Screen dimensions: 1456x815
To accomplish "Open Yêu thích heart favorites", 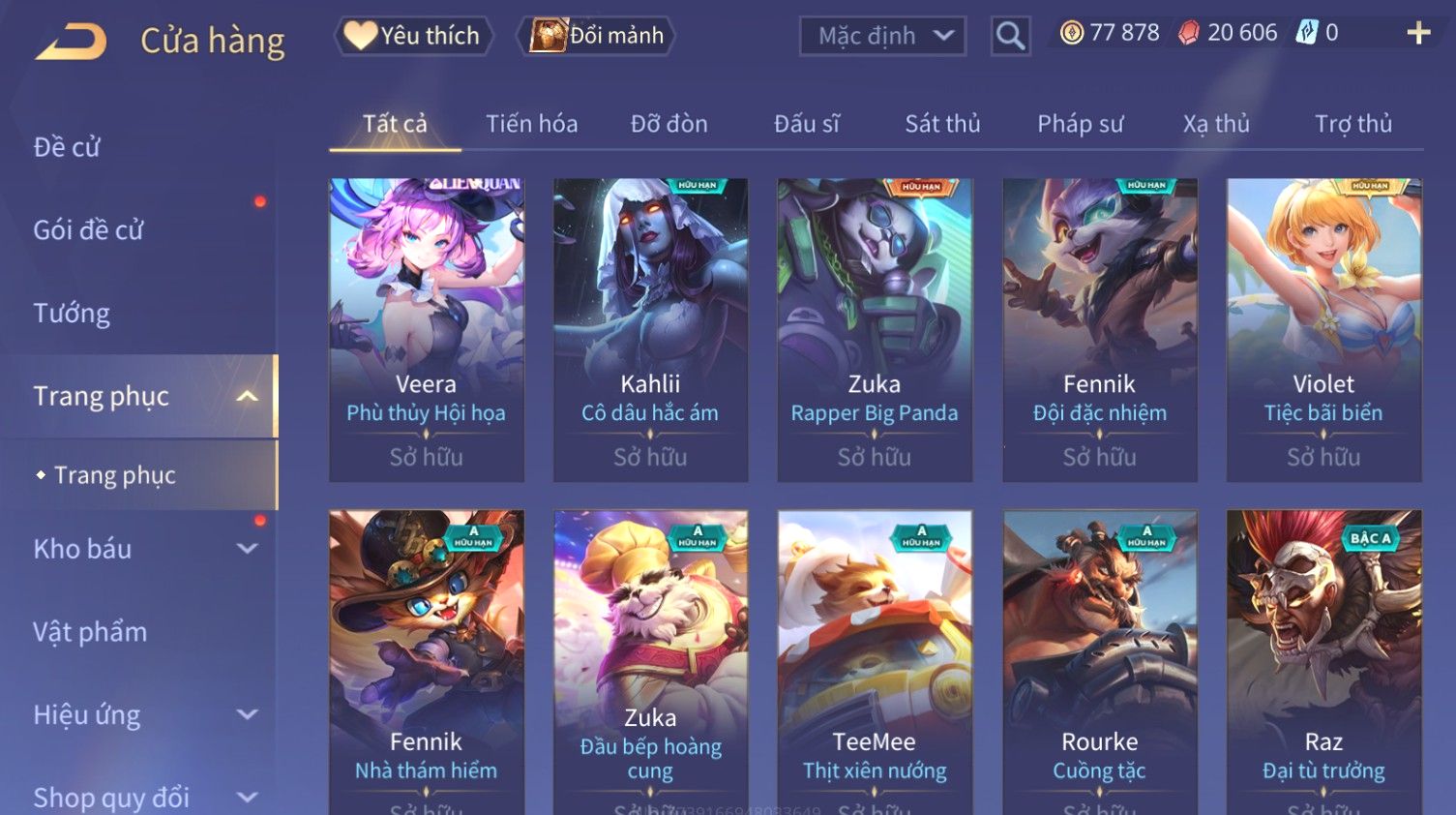I will [x=413, y=36].
